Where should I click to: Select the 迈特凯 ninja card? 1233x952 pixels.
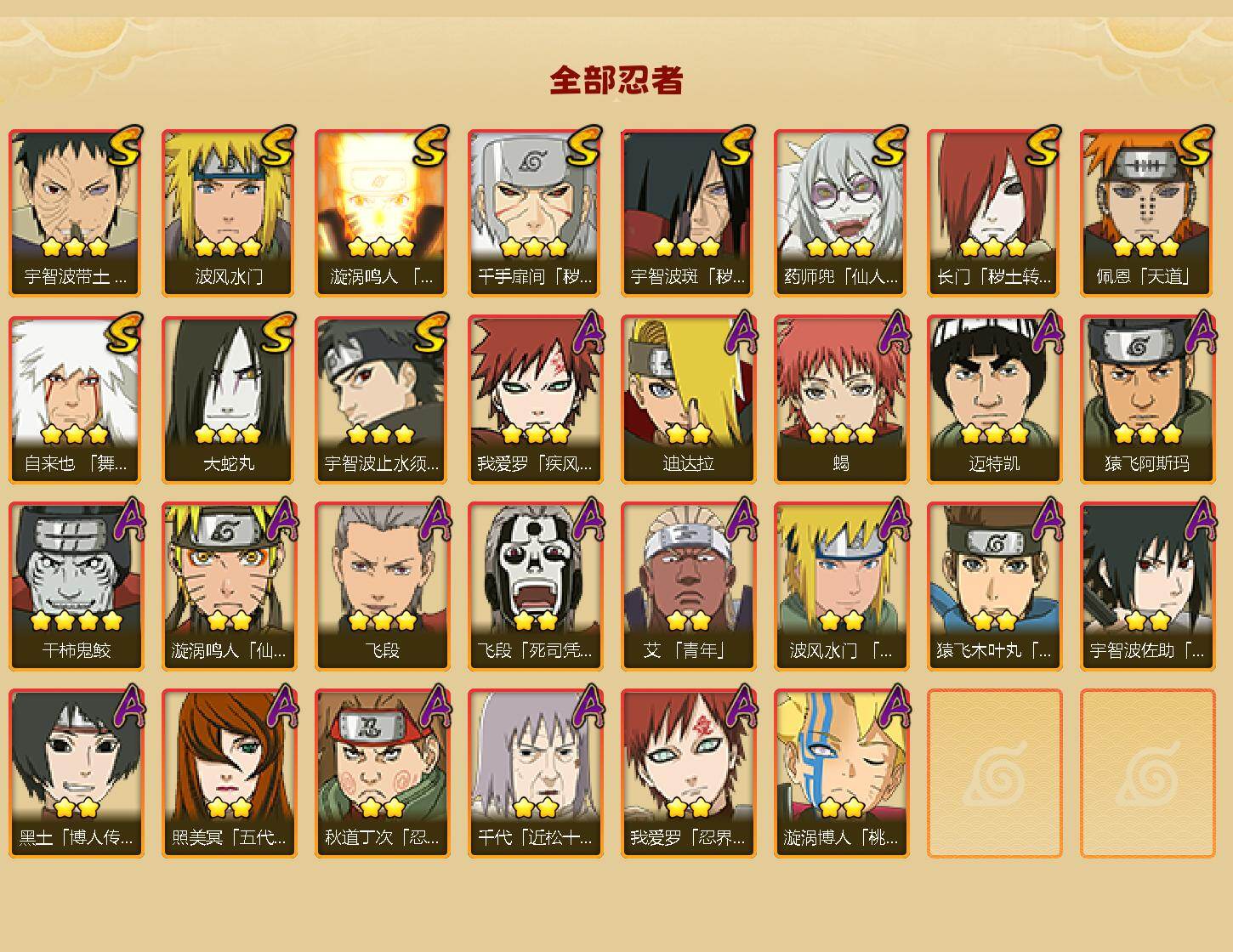(994, 399)
